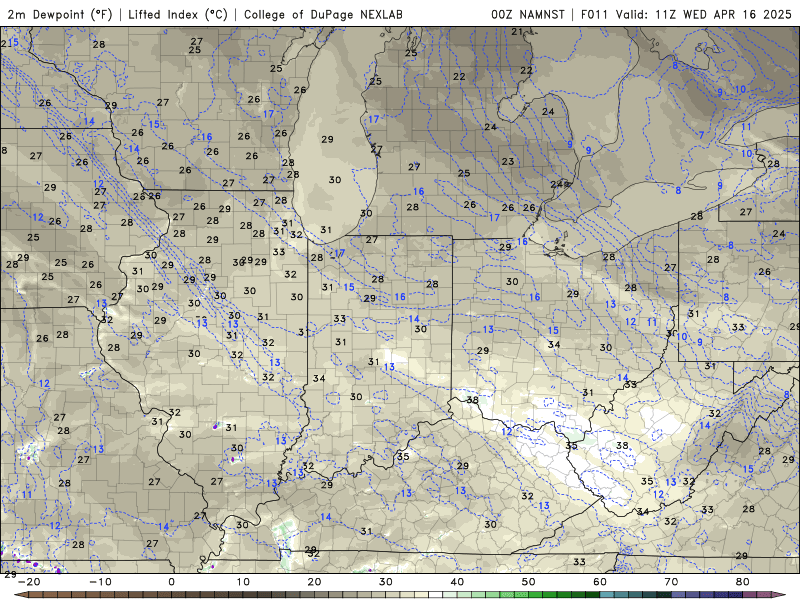Click the "F011 Valid: 11Z WED APR 16 2025" text
This screenshot has width=800, height=600.
(686, 14)
